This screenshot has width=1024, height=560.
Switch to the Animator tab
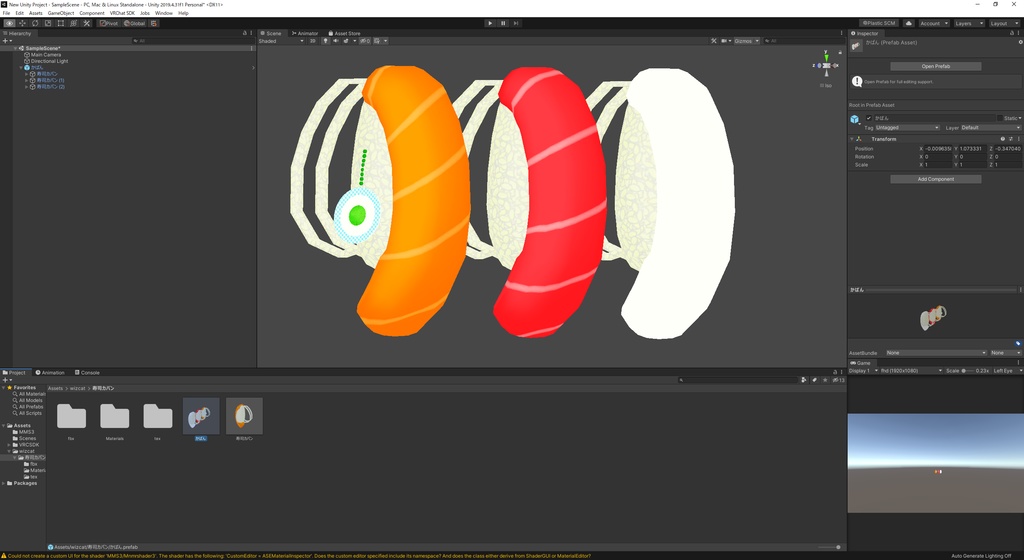click(305, 33)
